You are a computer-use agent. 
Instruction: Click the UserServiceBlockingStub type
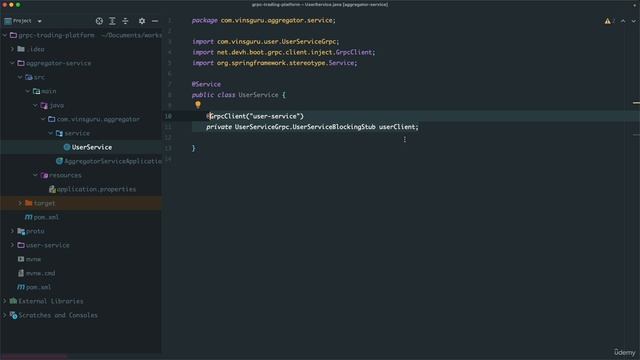coord(334,127)
